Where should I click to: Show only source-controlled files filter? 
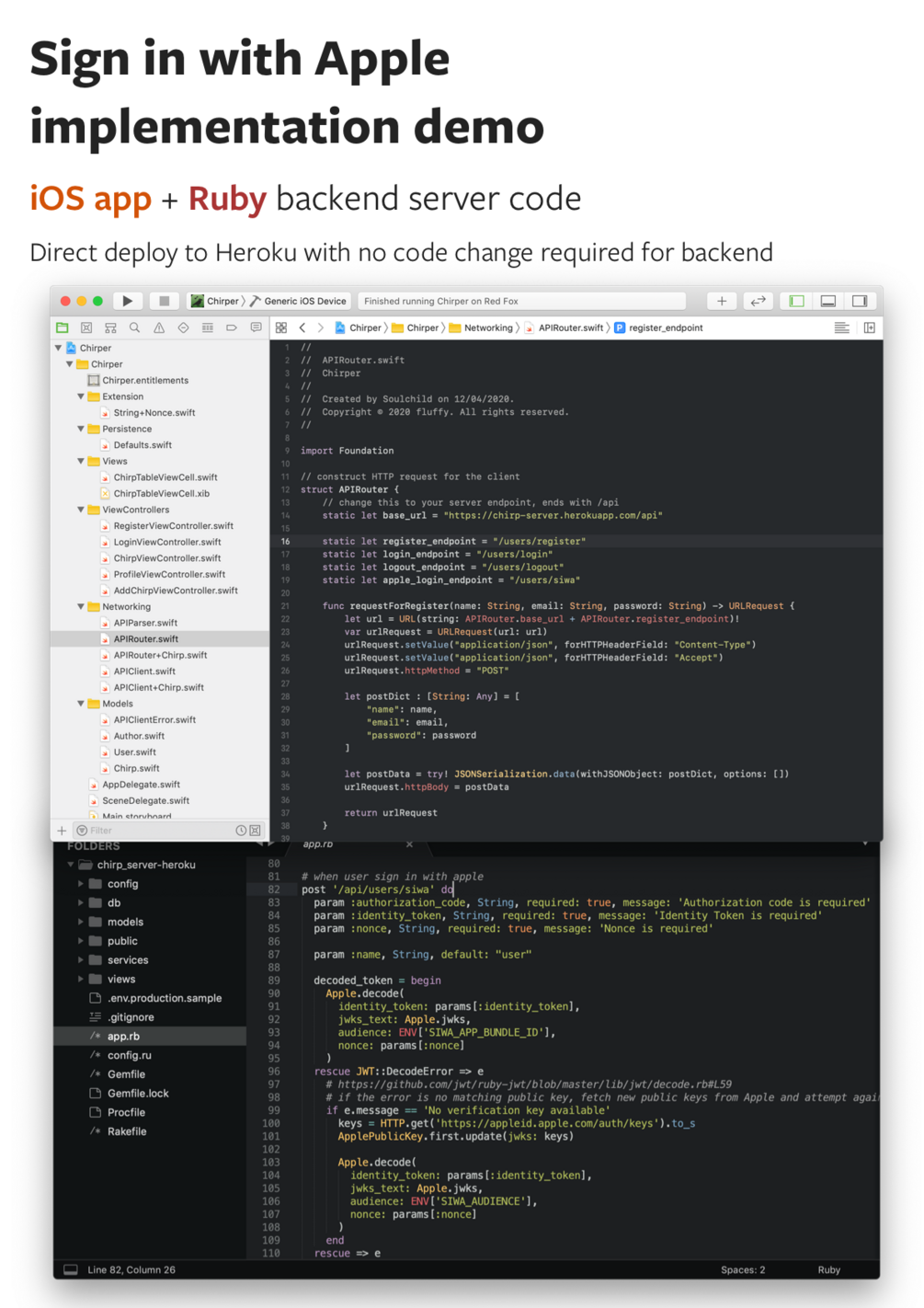[x=255, y=831]
